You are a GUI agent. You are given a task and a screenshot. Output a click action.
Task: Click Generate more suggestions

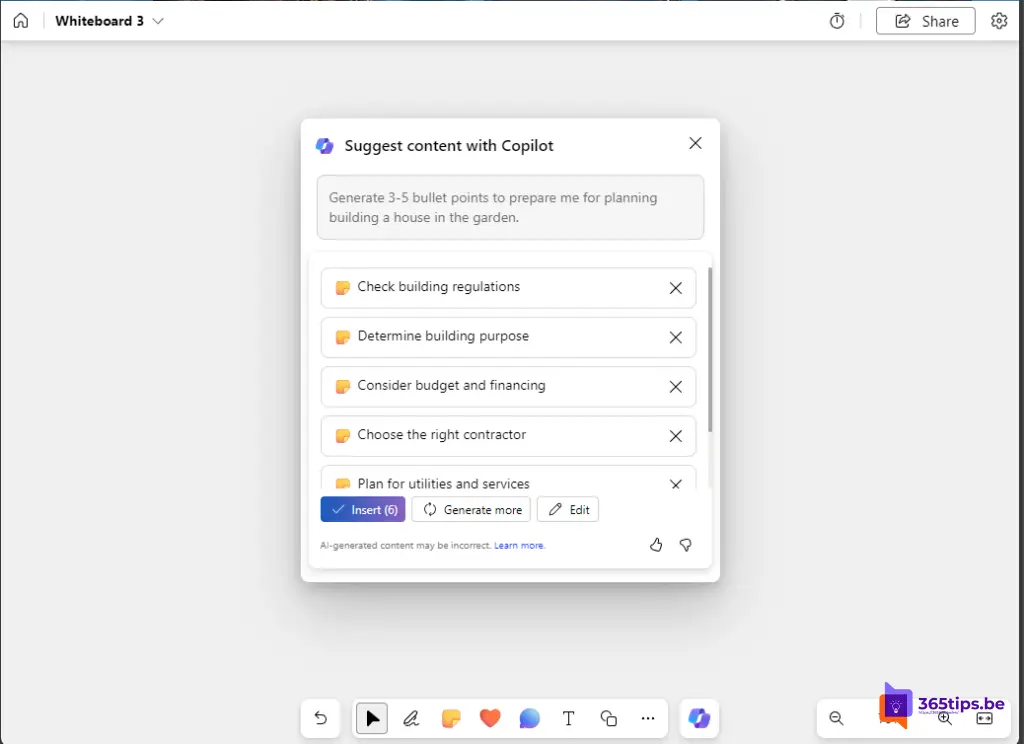[471, 510]
